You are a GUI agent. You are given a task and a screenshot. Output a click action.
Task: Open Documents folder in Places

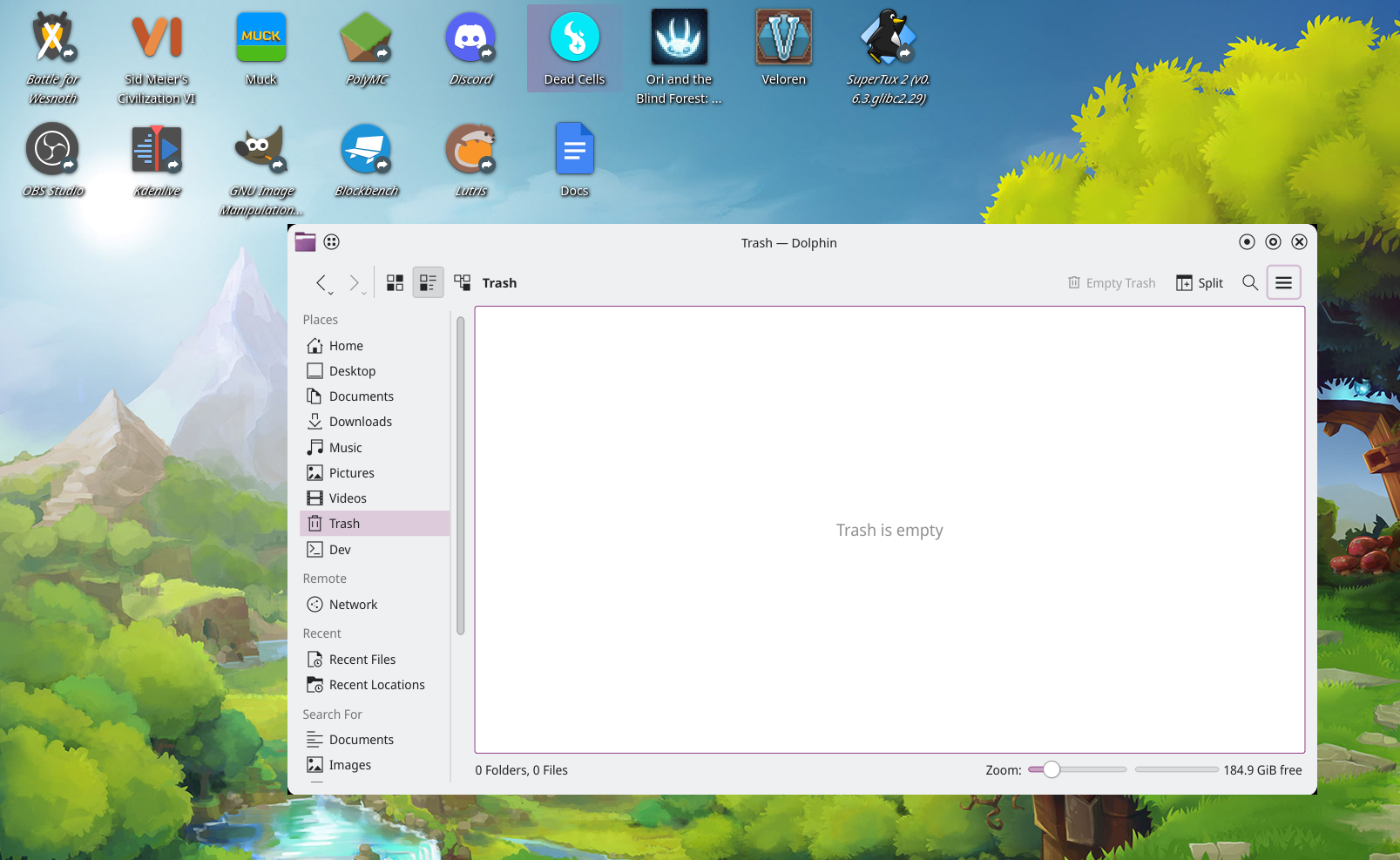tap(375, 396)
